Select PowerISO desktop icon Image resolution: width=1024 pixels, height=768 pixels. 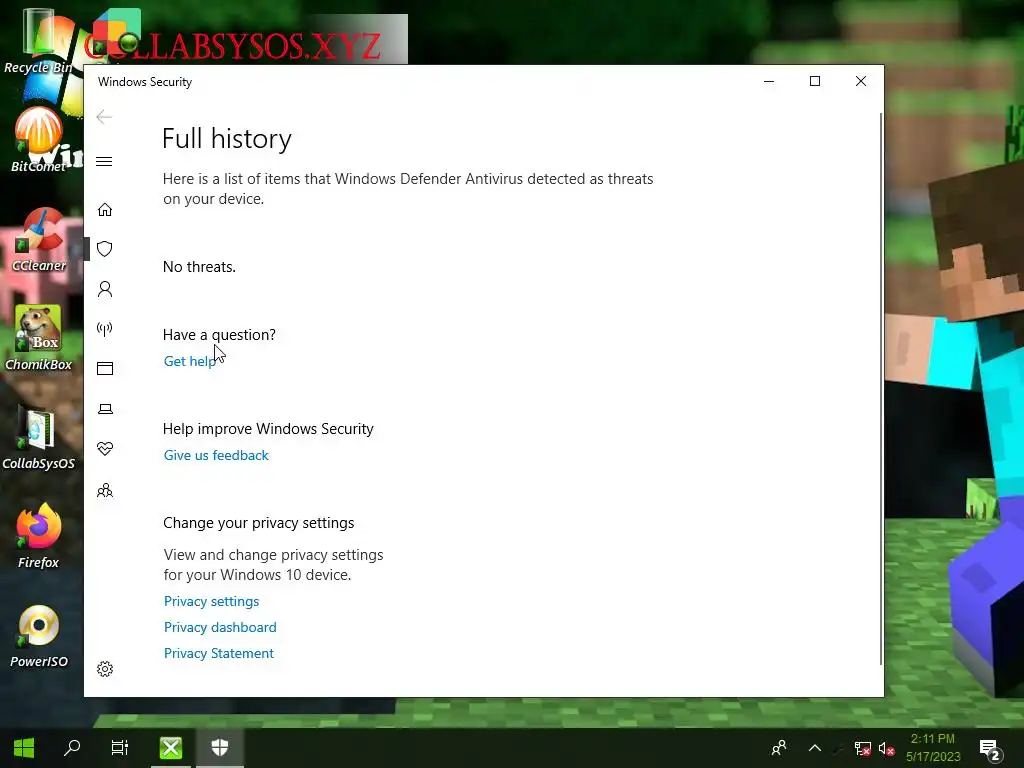coord(39,636)
